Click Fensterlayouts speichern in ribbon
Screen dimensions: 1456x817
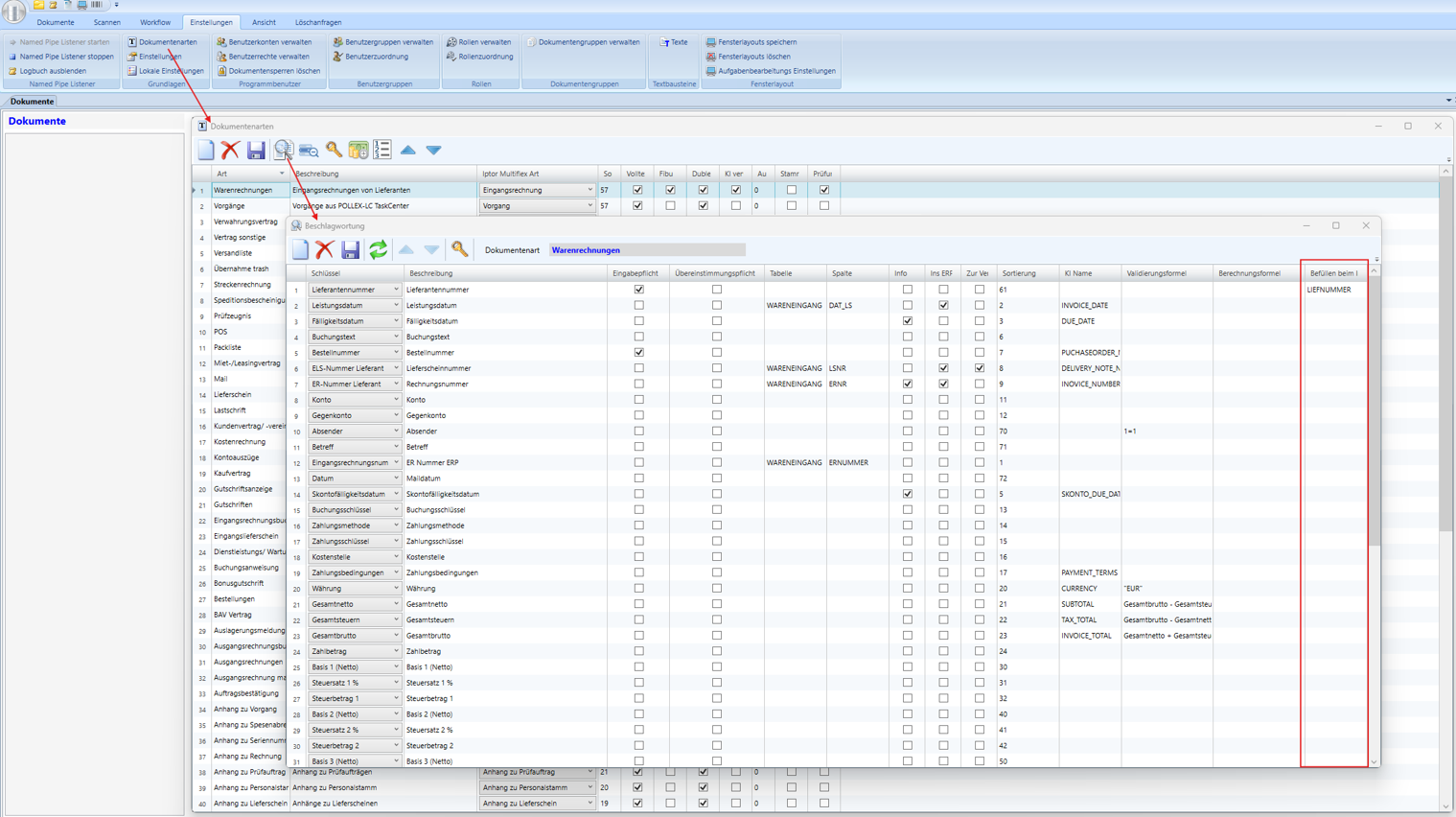(x=751, y=42)
